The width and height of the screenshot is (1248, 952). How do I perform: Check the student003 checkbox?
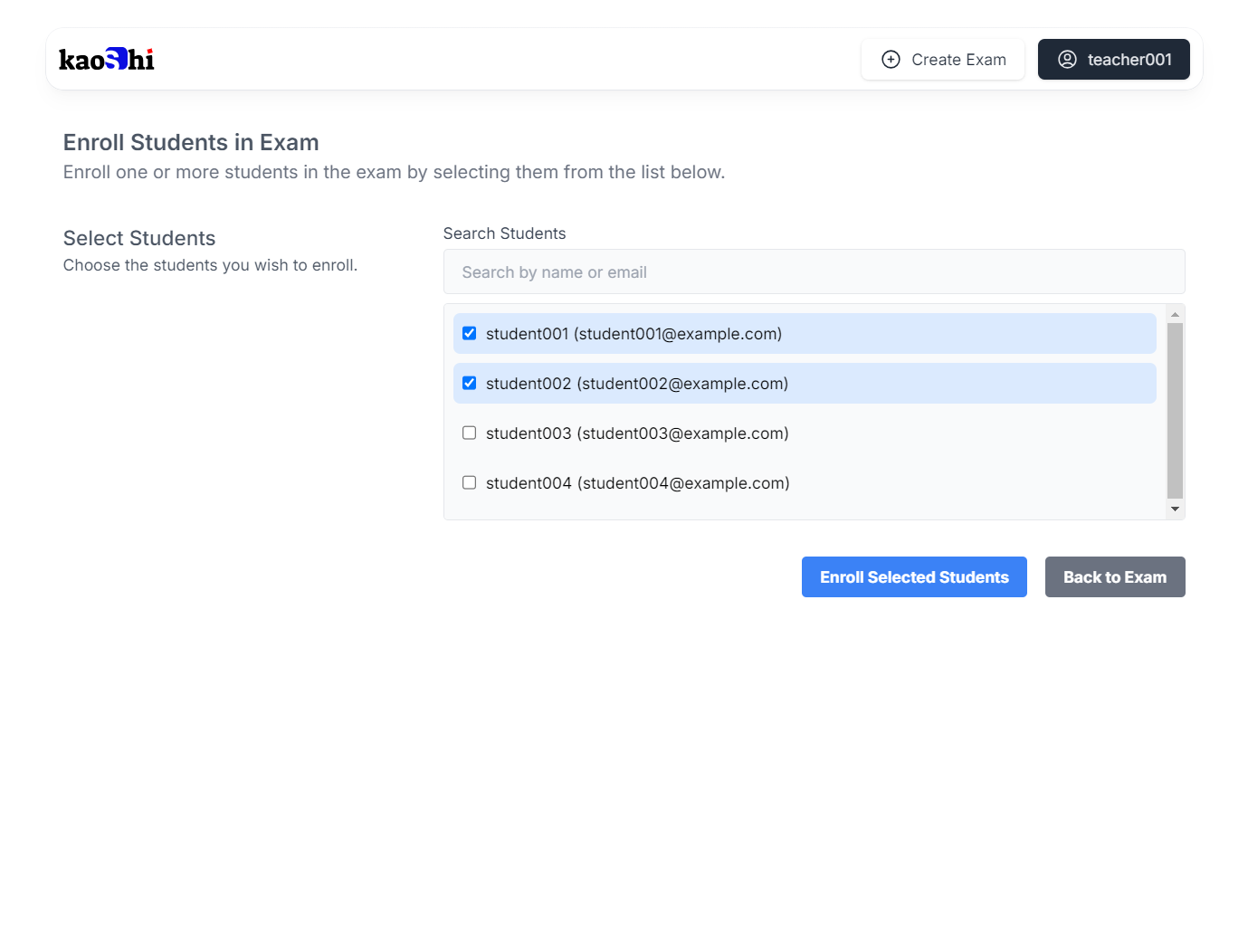[x=469, y=433]
